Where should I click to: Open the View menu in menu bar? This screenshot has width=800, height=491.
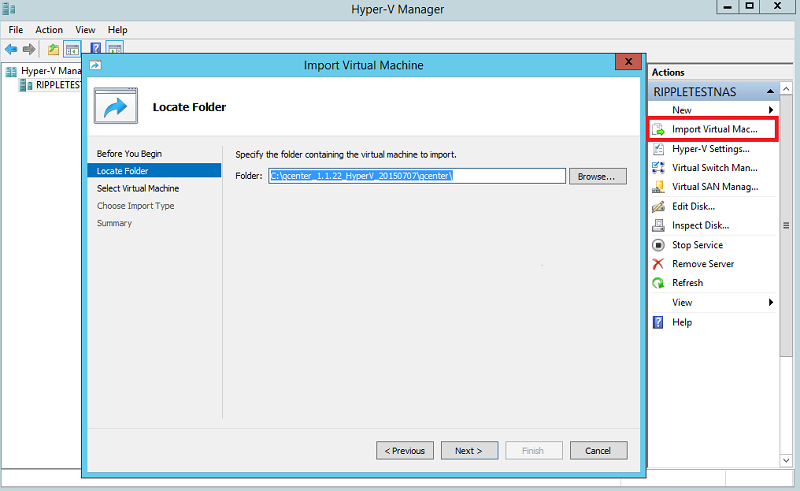click(x=85, y=30)
